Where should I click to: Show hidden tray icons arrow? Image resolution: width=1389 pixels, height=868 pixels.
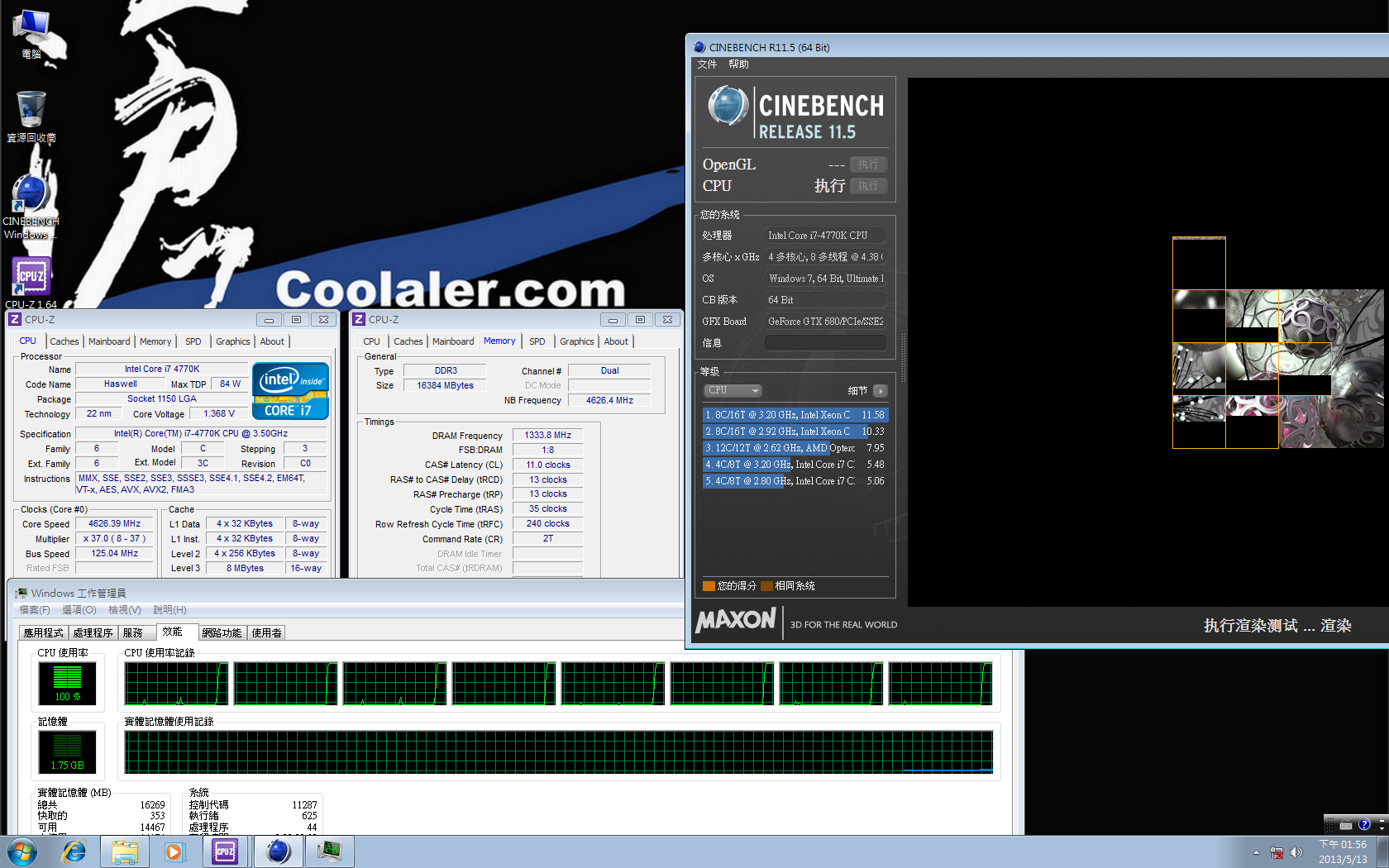pos(1256,852)
